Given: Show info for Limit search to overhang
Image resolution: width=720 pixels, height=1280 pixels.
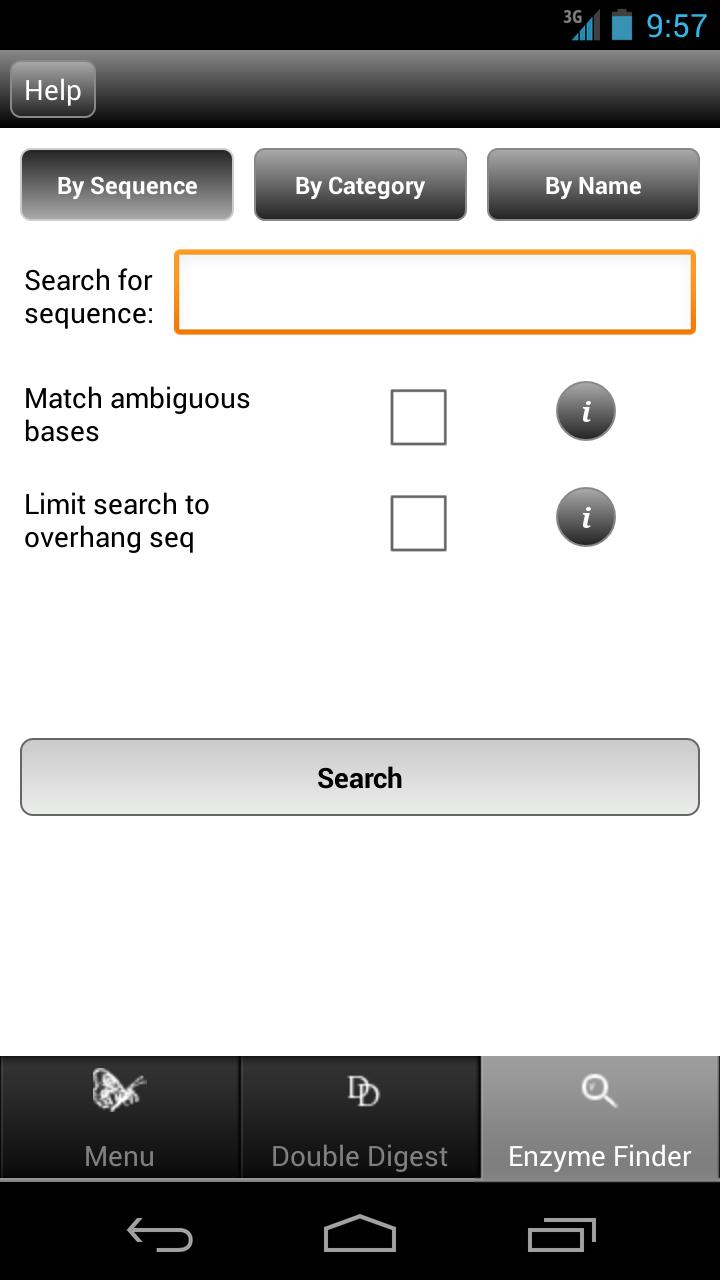Looking at the screenshot, I should [x=586, y=517].
